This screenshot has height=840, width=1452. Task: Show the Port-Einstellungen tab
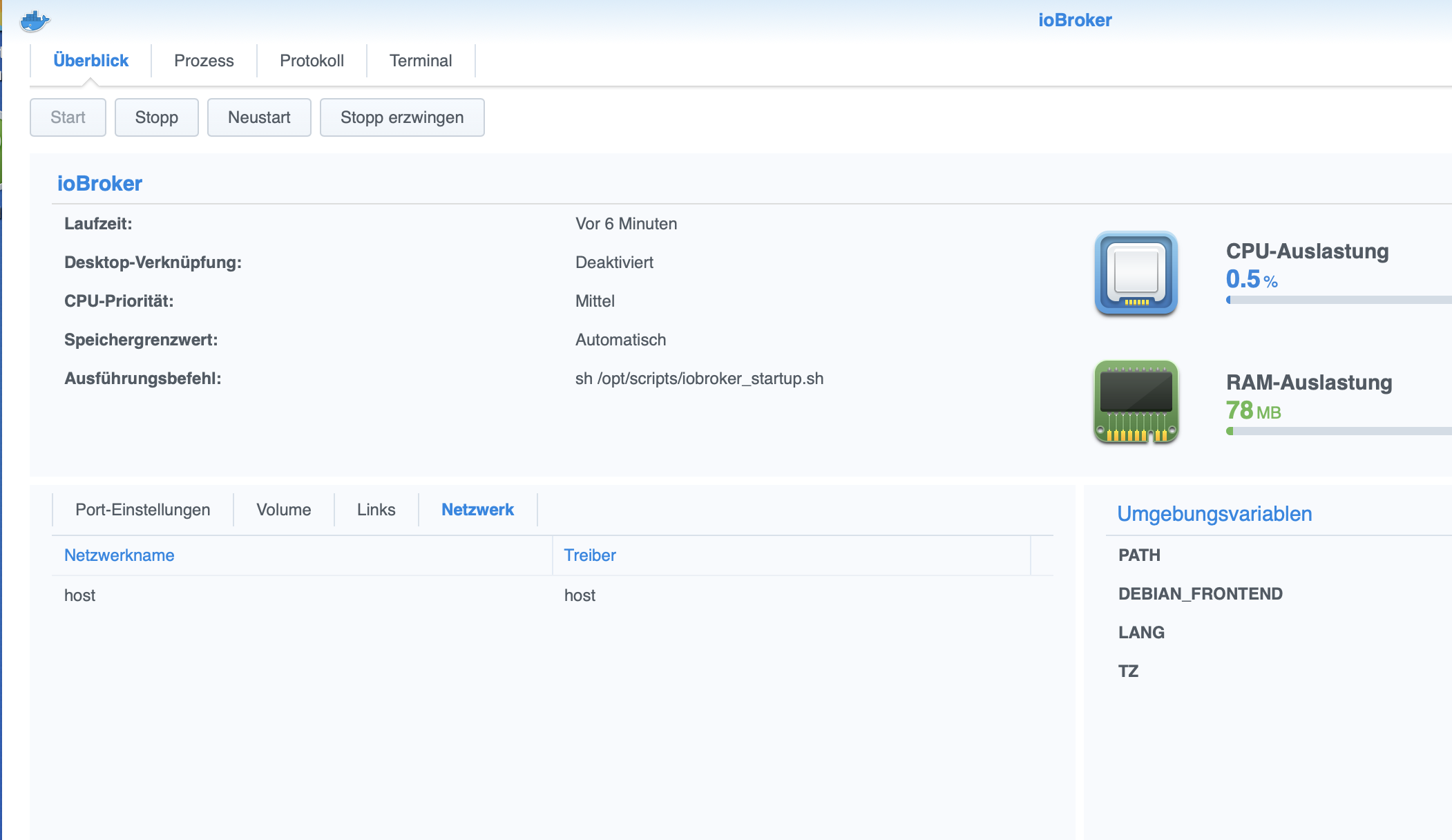click(142, 510)
